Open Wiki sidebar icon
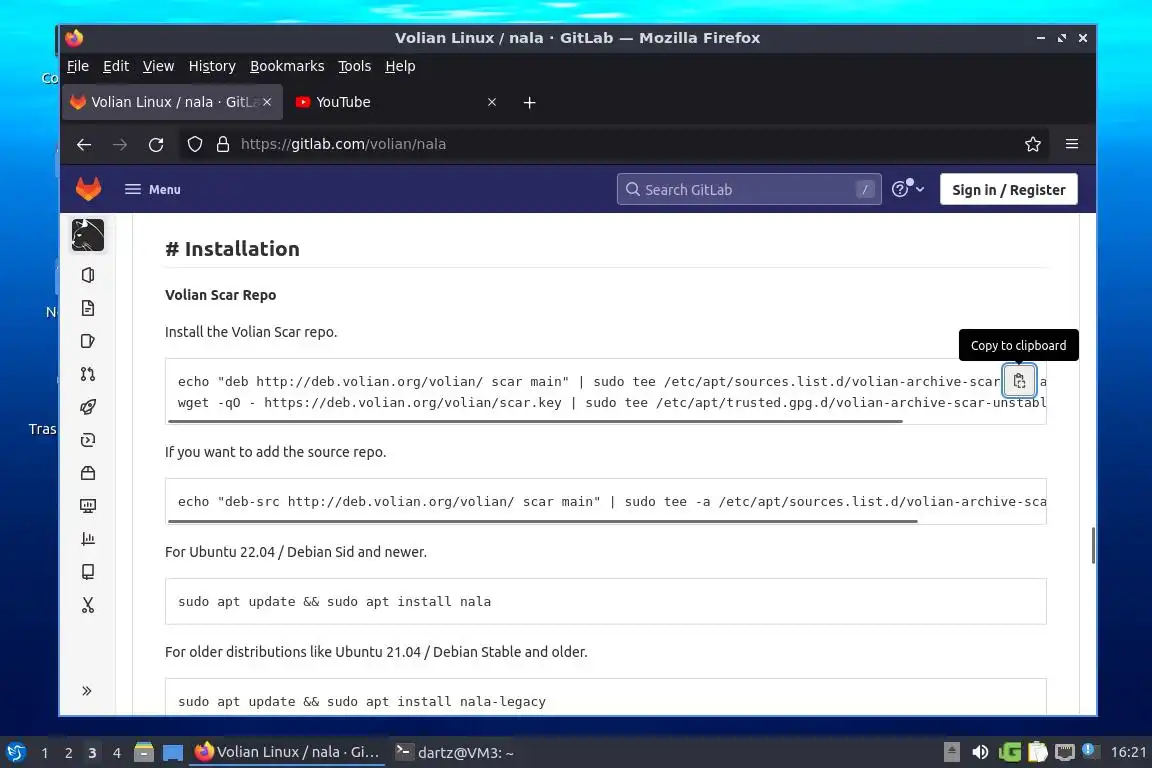1152x768 pixels. (87, 572)
